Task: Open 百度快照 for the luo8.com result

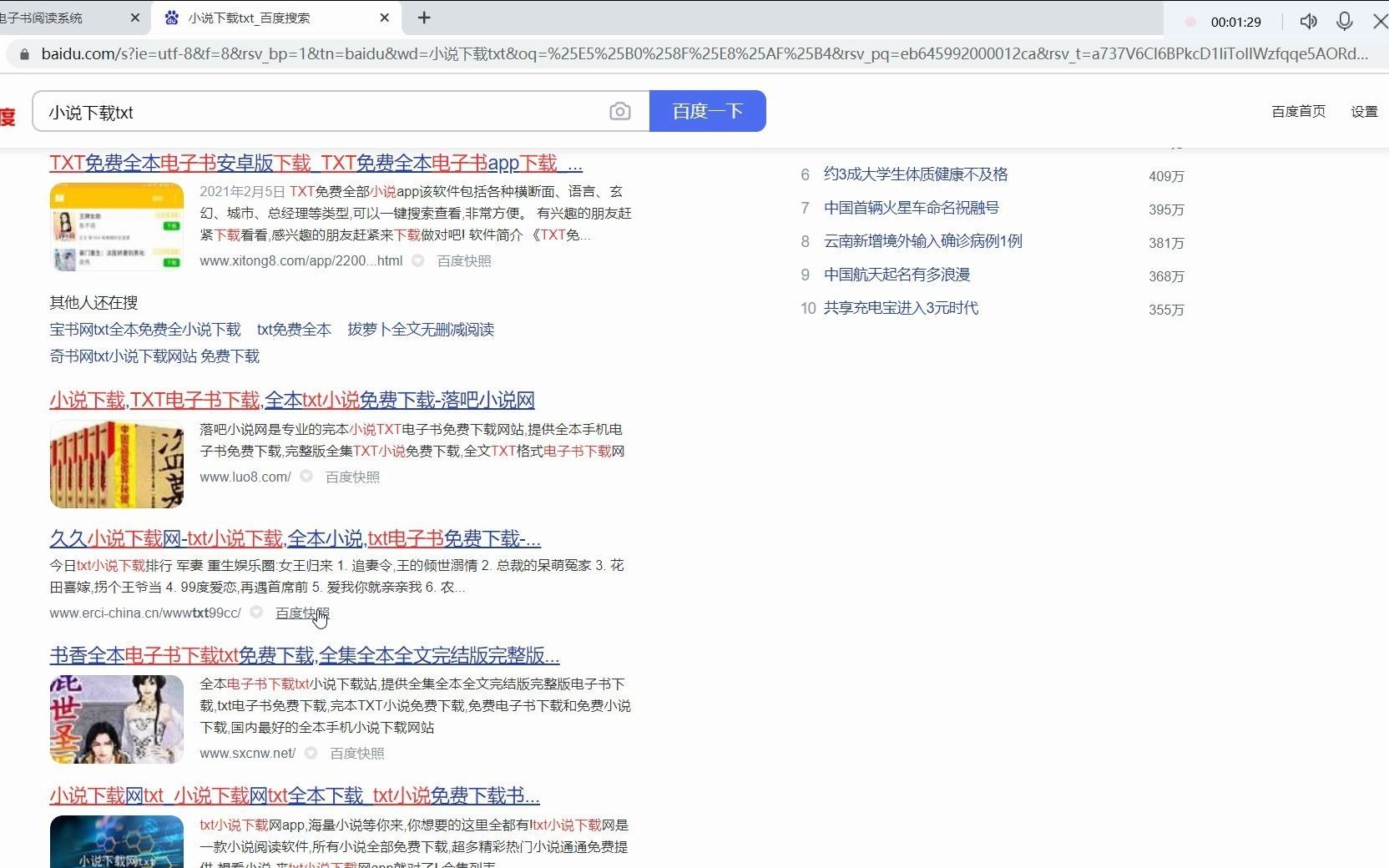Action: [x=352, y=477]
